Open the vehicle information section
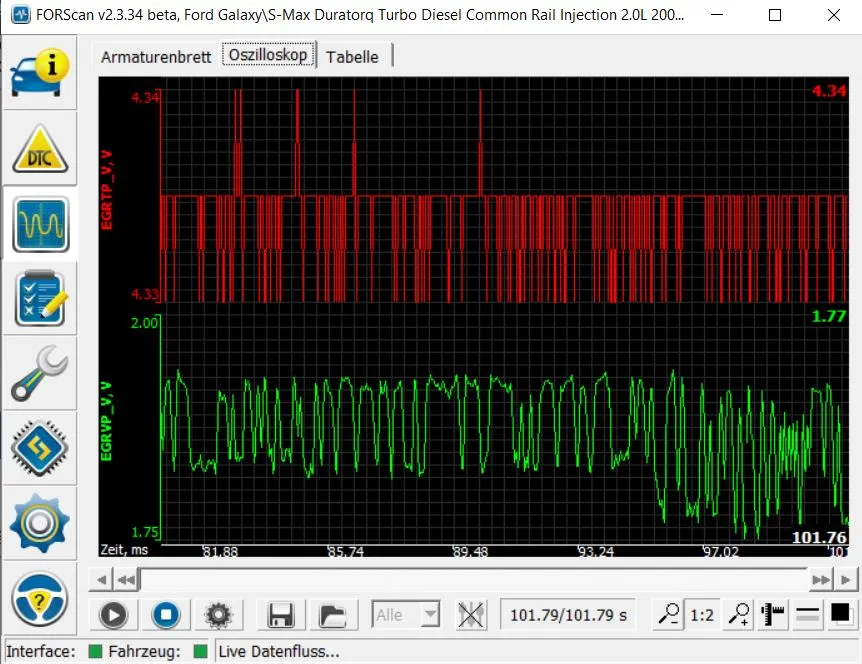Viewport: 862px width, 664px height. click(x=40, y=71)
